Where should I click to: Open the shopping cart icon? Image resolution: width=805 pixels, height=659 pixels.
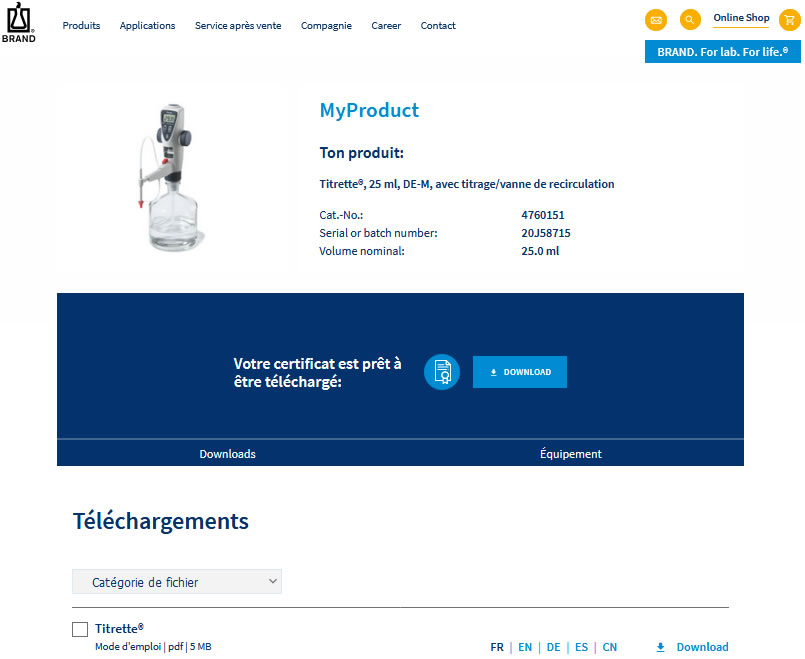pos(790,20)
